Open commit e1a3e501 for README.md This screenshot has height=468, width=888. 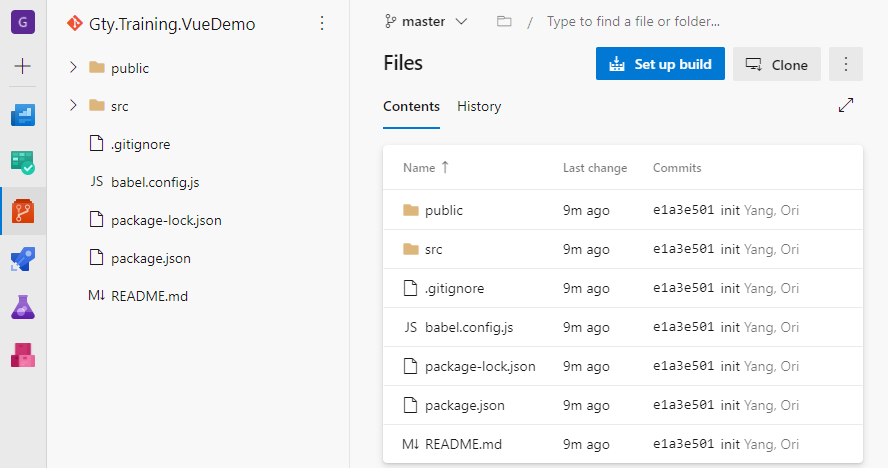click(x=683, y=443)
